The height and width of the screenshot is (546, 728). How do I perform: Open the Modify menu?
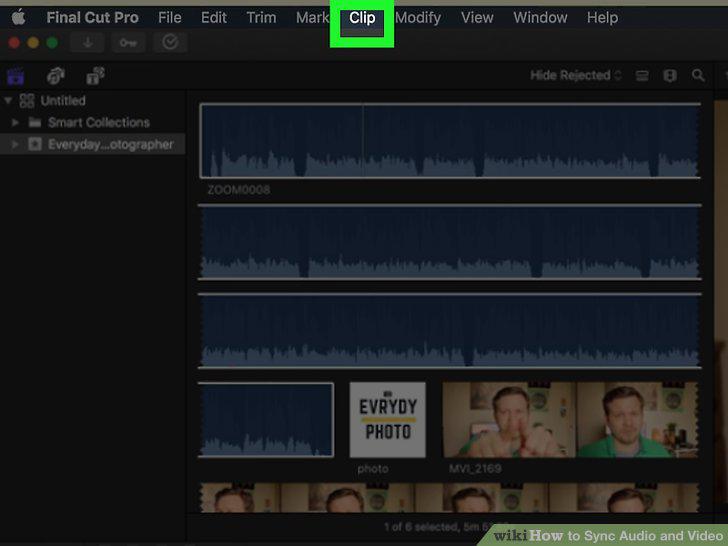418,18
